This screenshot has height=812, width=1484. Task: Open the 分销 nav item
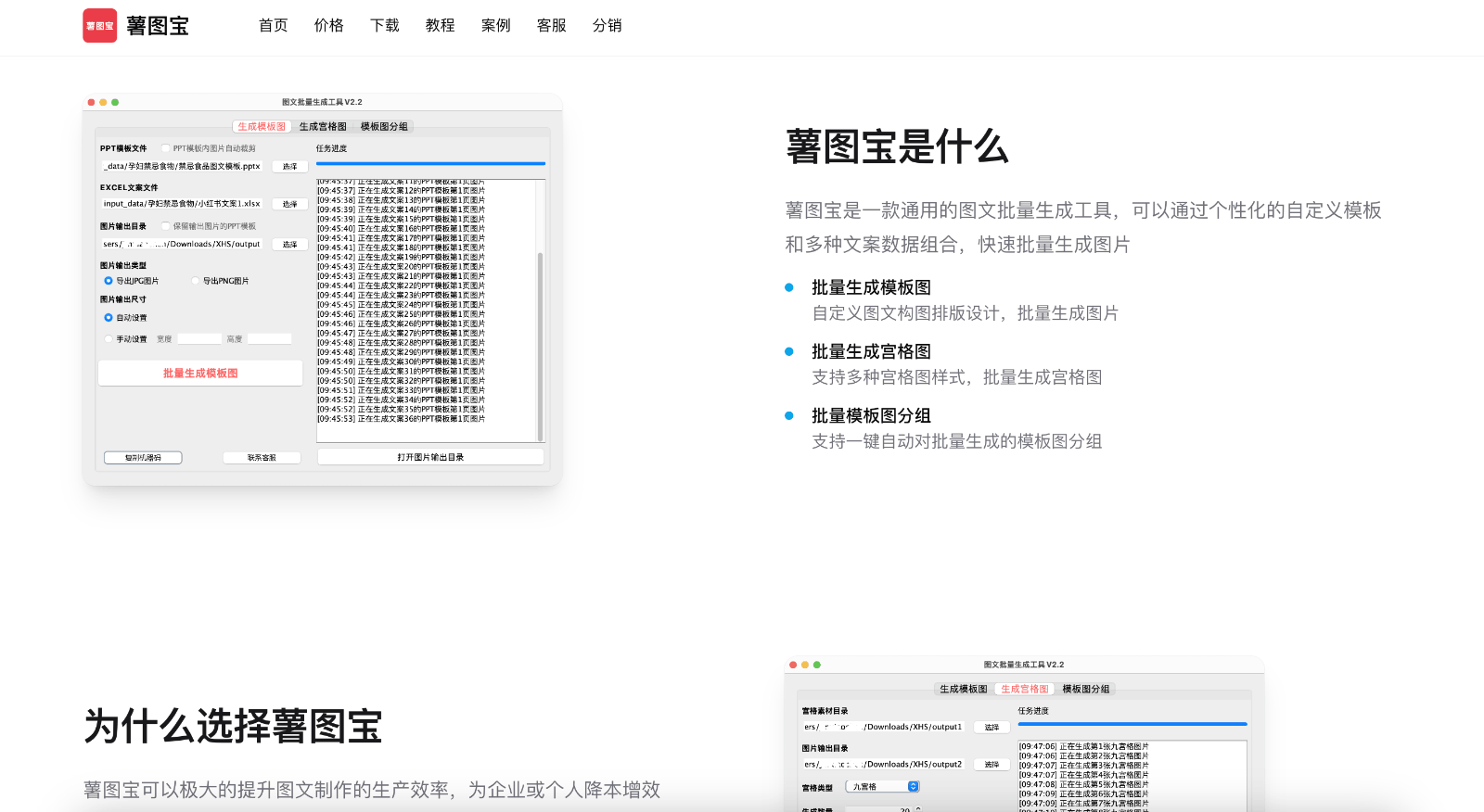coord(608,26)
